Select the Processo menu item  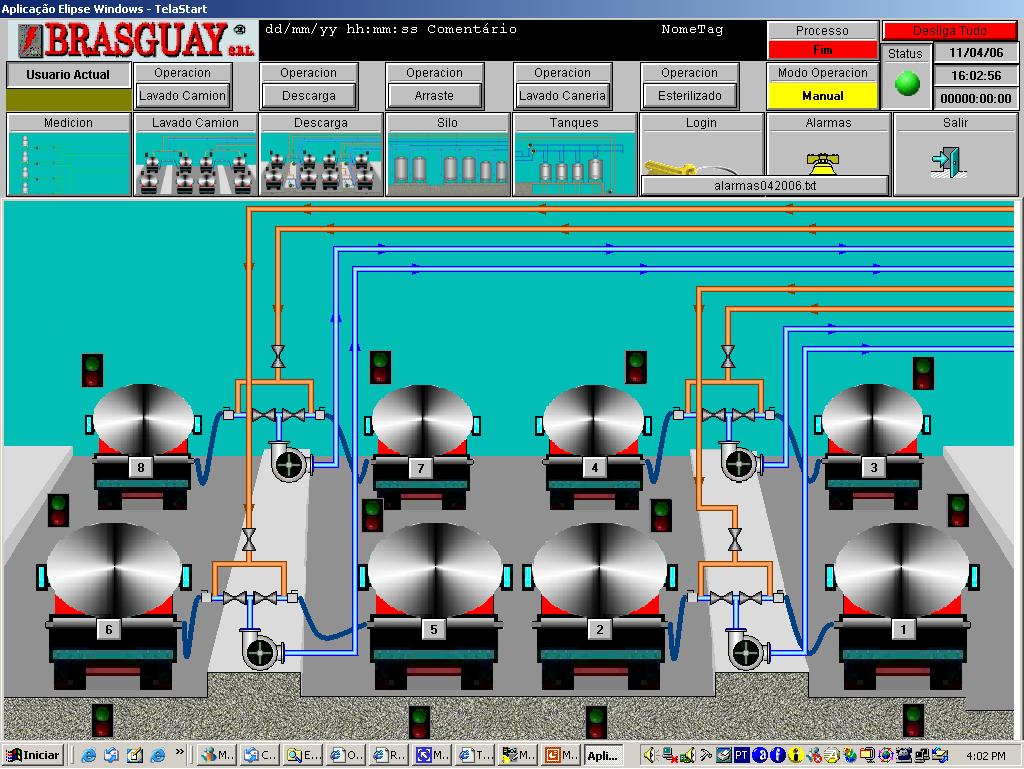pos(823,30)
